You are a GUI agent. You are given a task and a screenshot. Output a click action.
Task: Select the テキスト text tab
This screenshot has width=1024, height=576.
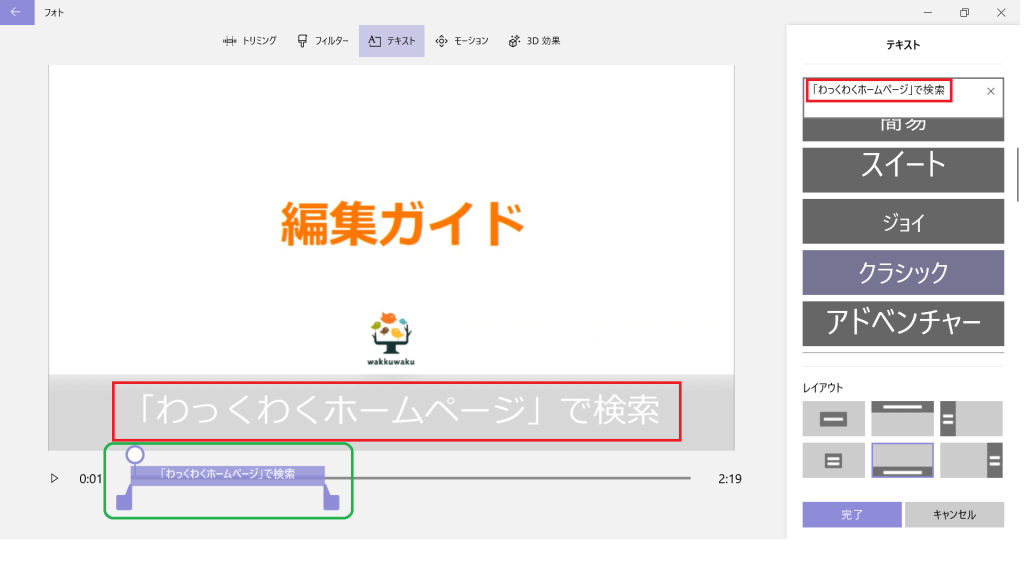pyautogui.click(x=391, y=41)
